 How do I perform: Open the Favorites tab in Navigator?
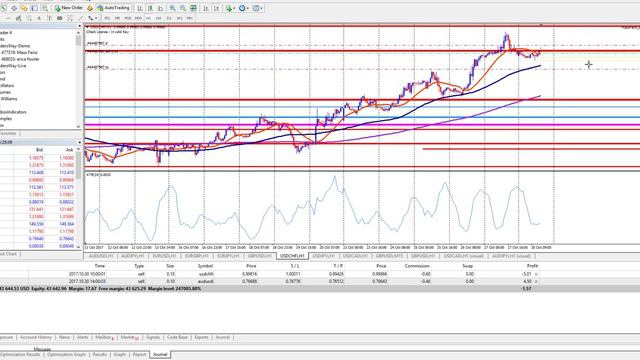(x=8, y=133)
